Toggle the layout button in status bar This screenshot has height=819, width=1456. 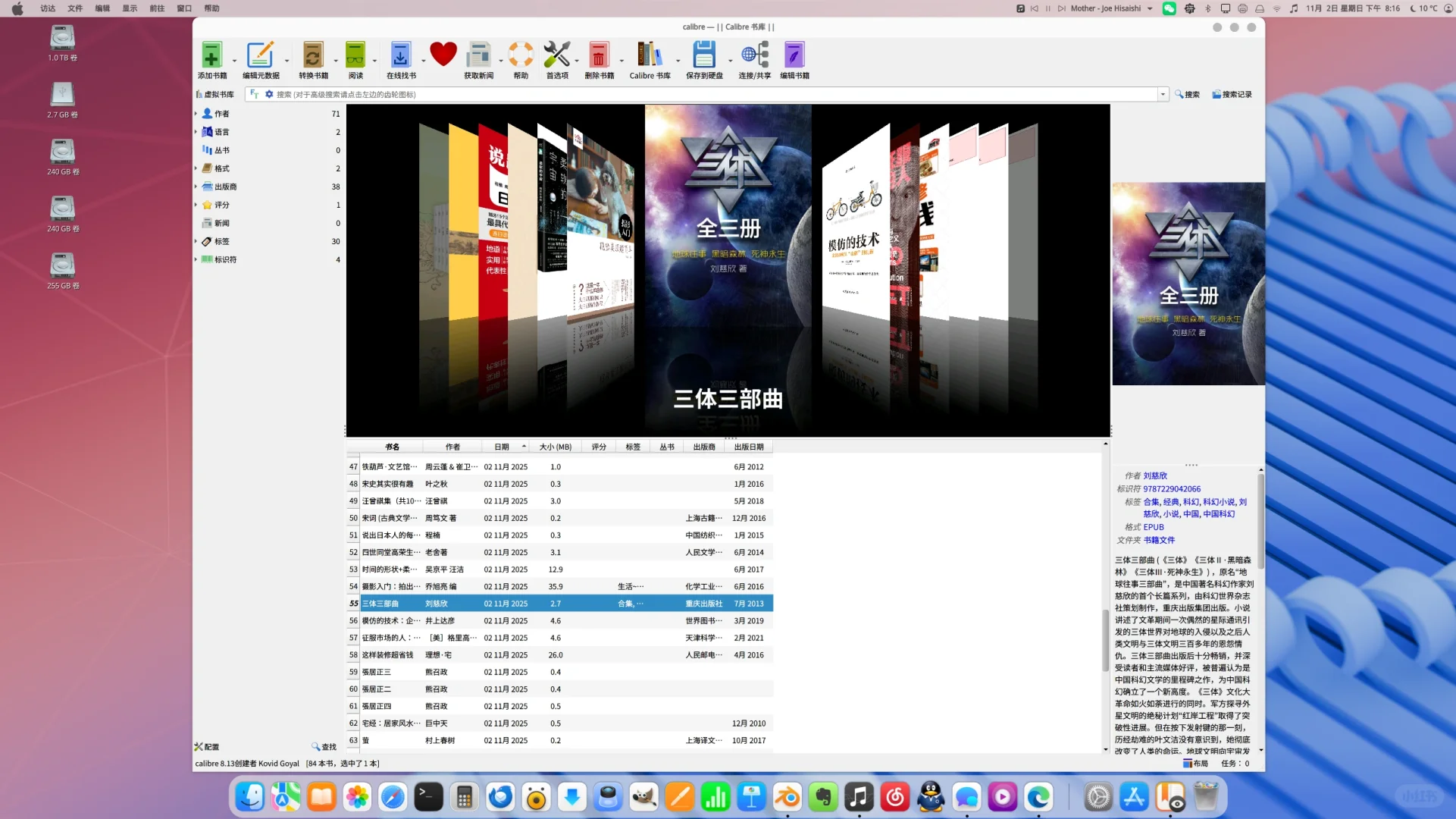click(1196, 764)
